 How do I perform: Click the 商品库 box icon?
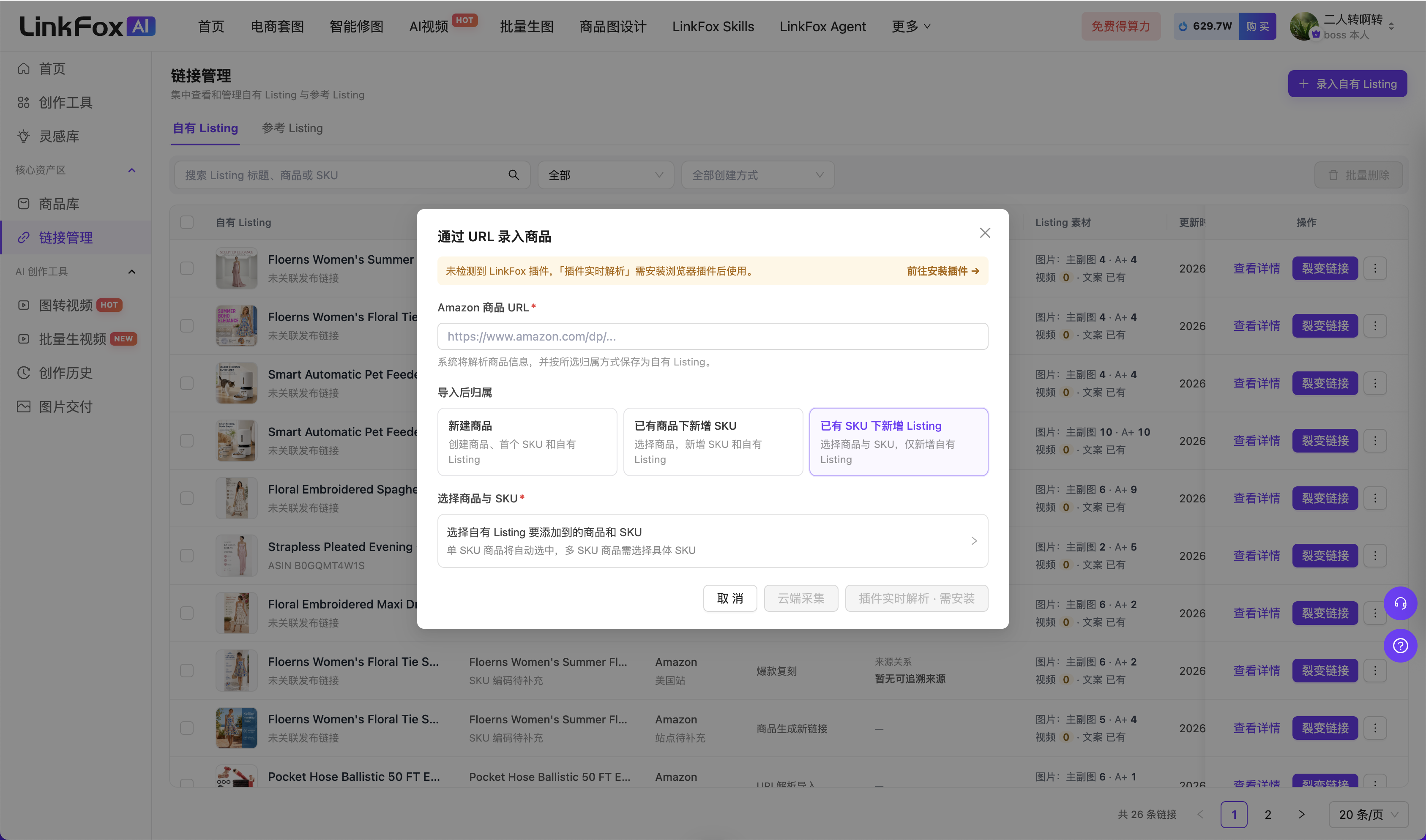pyautogui.click(x=23, y=204)
